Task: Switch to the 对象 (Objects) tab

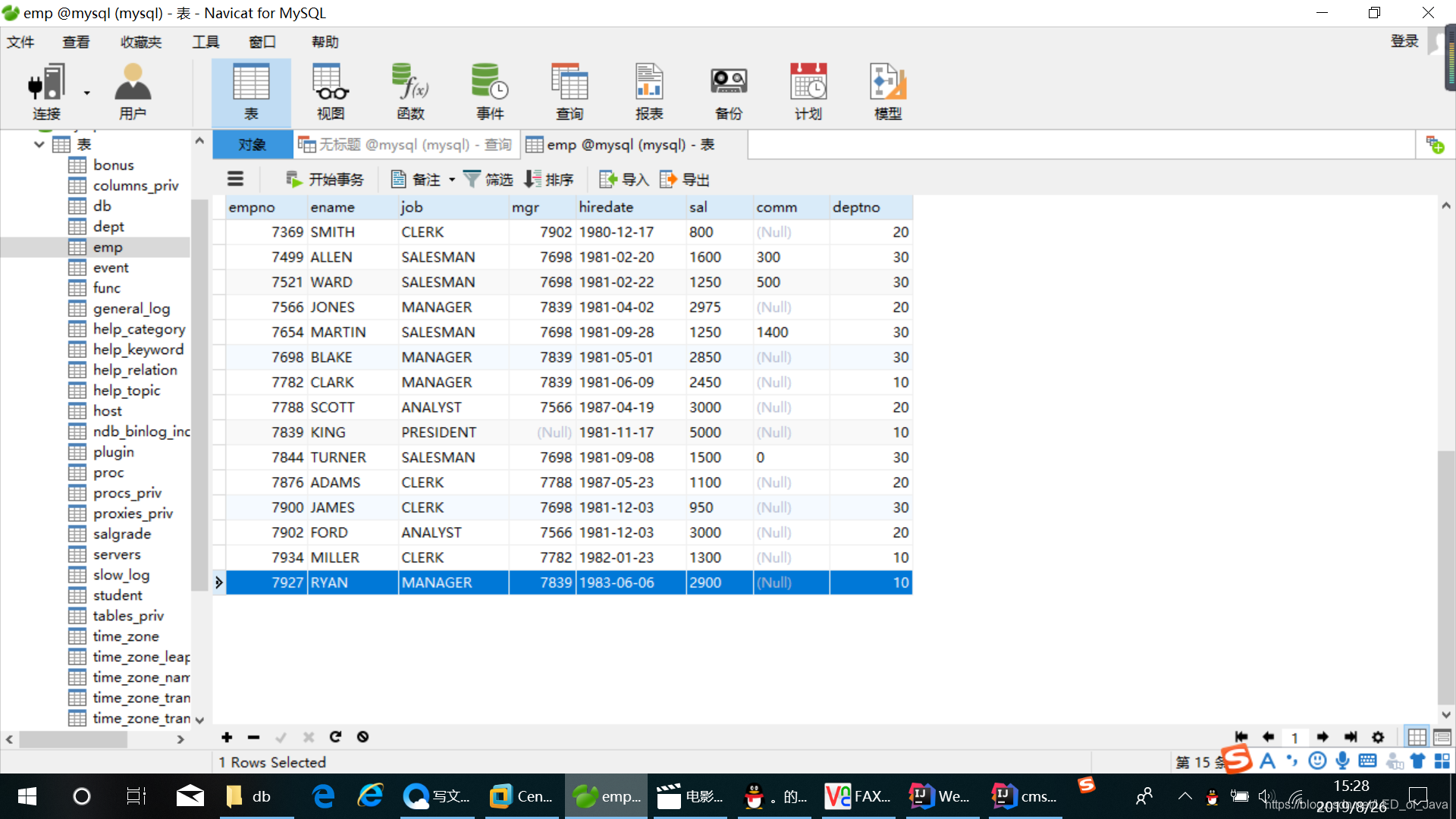Action: 252,145
